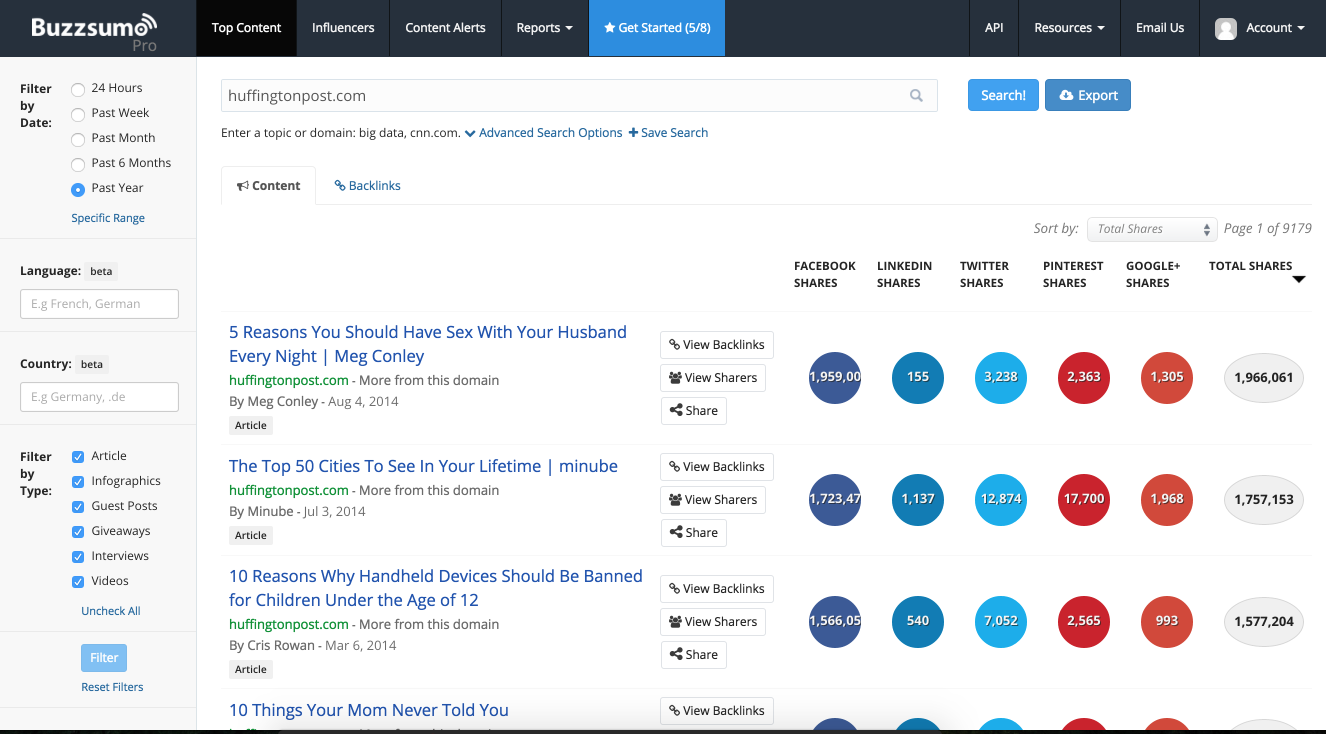The image size is (1326, 734).
Task: Toggle the Interviews checkbox
Action: [78, 557]
